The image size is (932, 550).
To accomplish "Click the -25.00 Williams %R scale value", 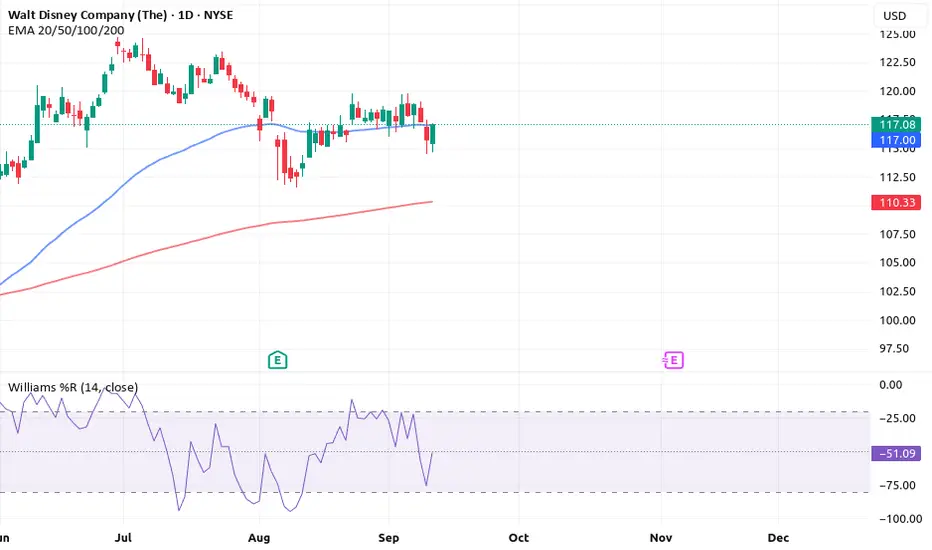I will [898, 419].
